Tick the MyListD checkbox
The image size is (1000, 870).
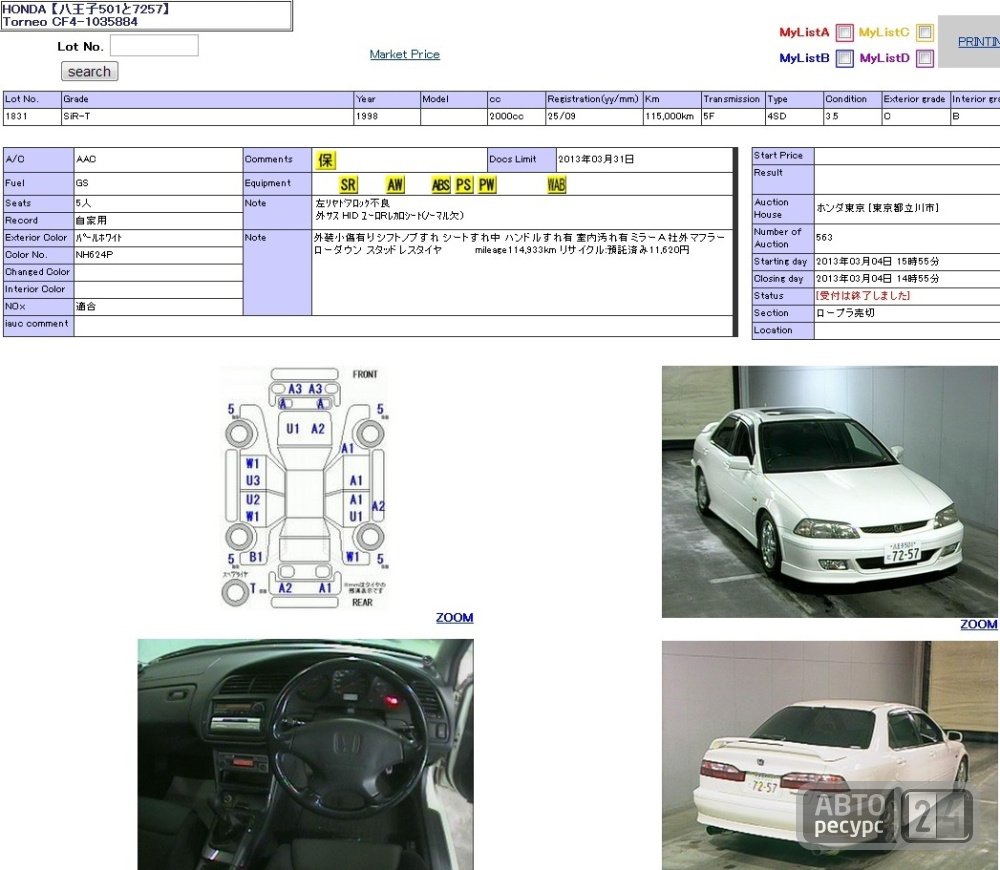tap(925, 59)
